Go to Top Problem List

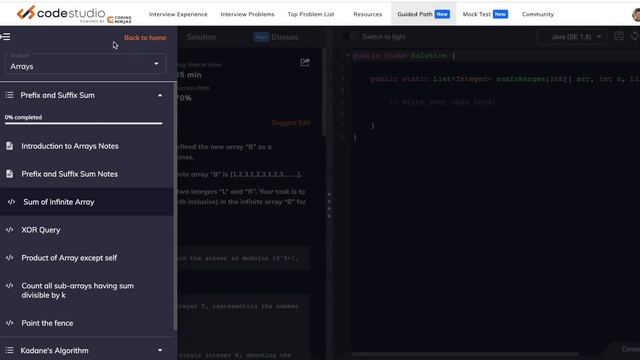(311, 14)
